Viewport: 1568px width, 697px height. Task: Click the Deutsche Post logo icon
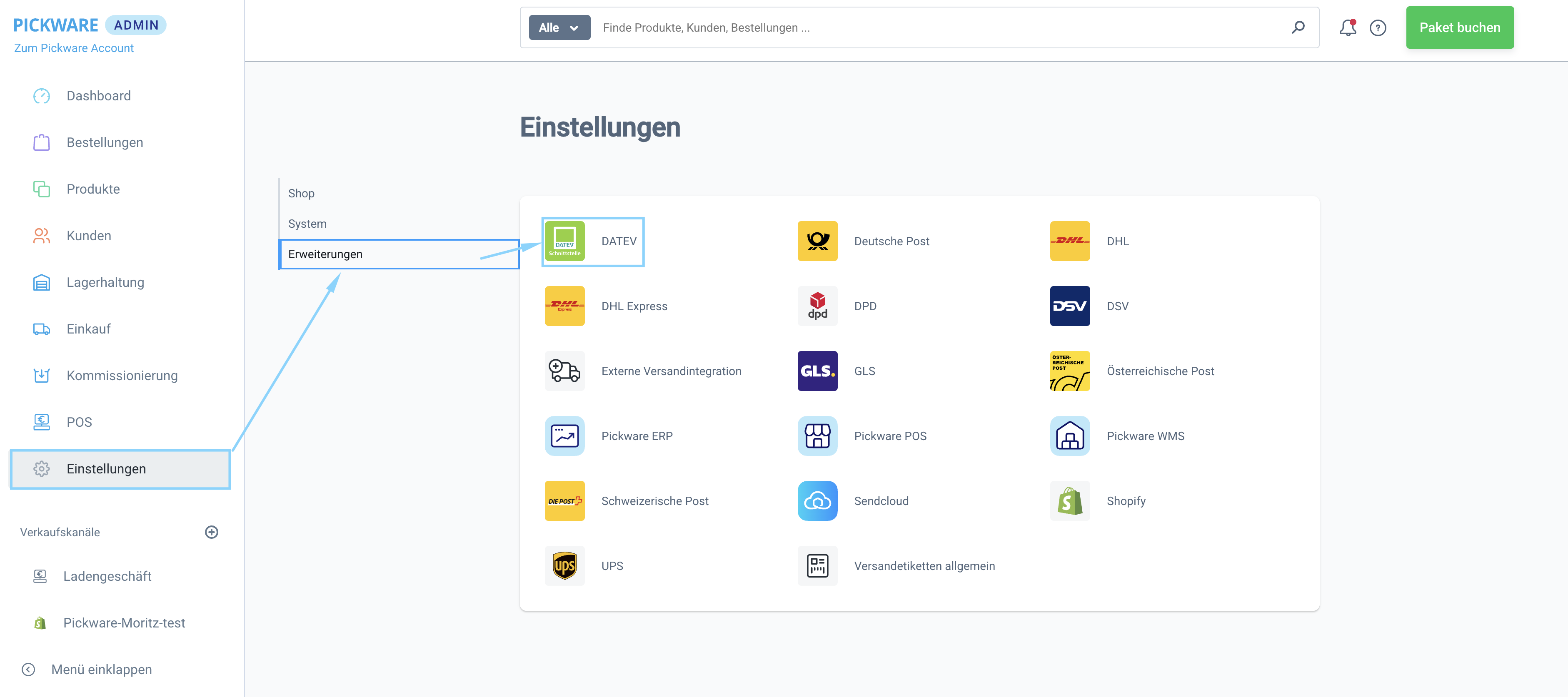[817, 241]
